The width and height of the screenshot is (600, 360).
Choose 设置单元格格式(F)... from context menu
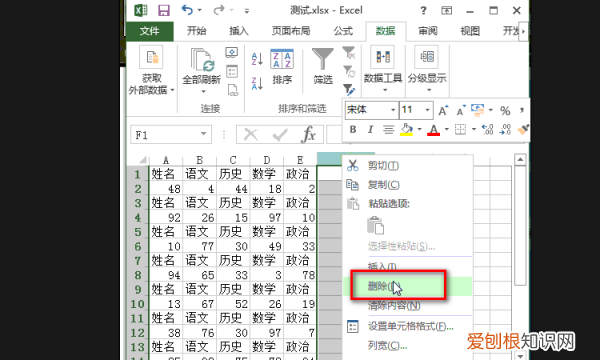coord(408,326)
